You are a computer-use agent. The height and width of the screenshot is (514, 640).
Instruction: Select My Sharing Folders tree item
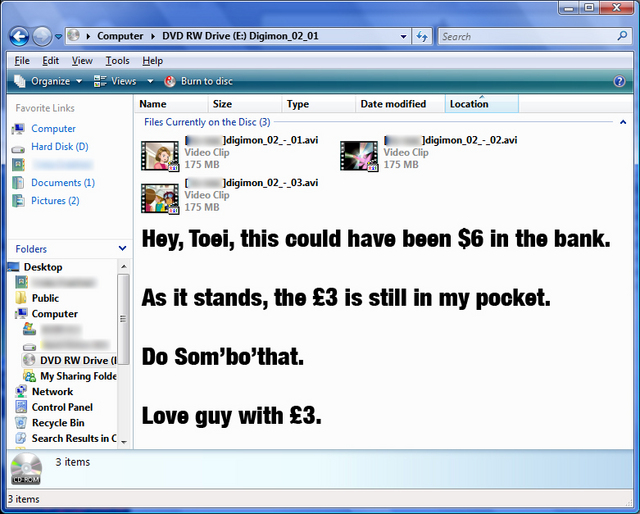click(78, 376)
